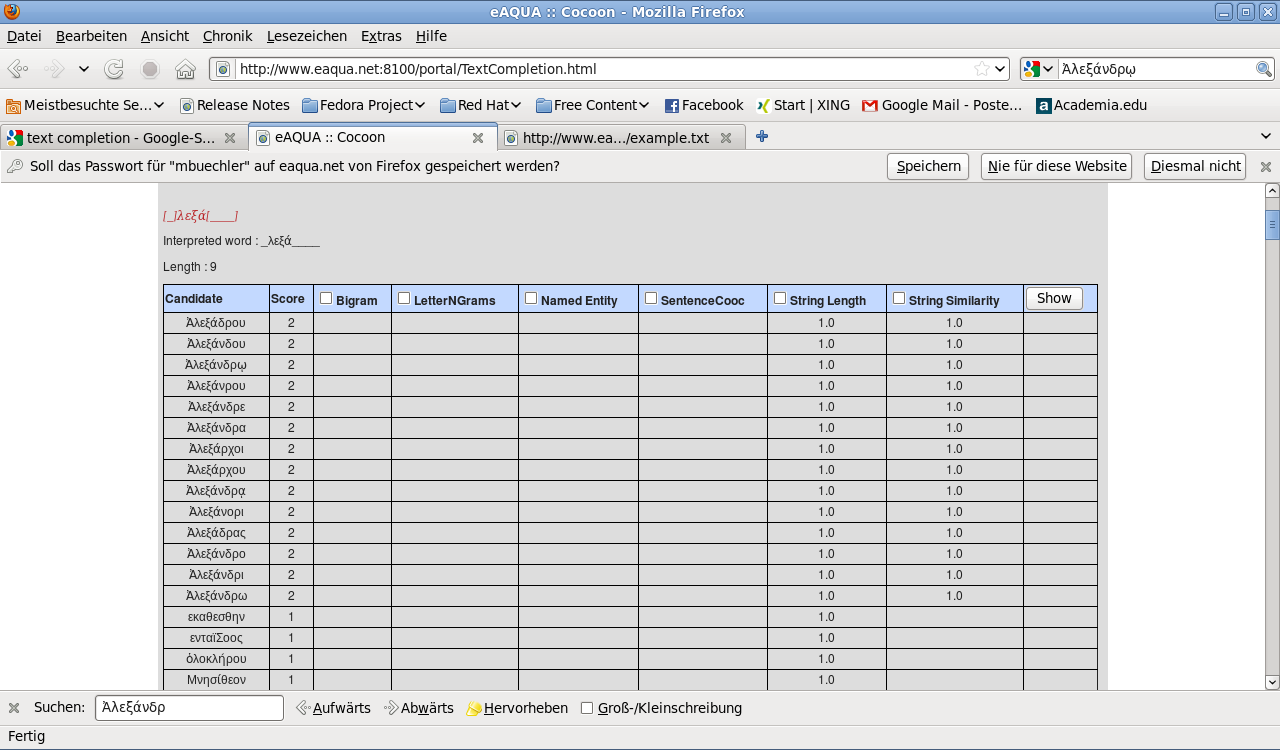The height and width of the screenshot is (750, 1280).
Task: Expand the Free Content bookmark folder
Action: (593, 105)
